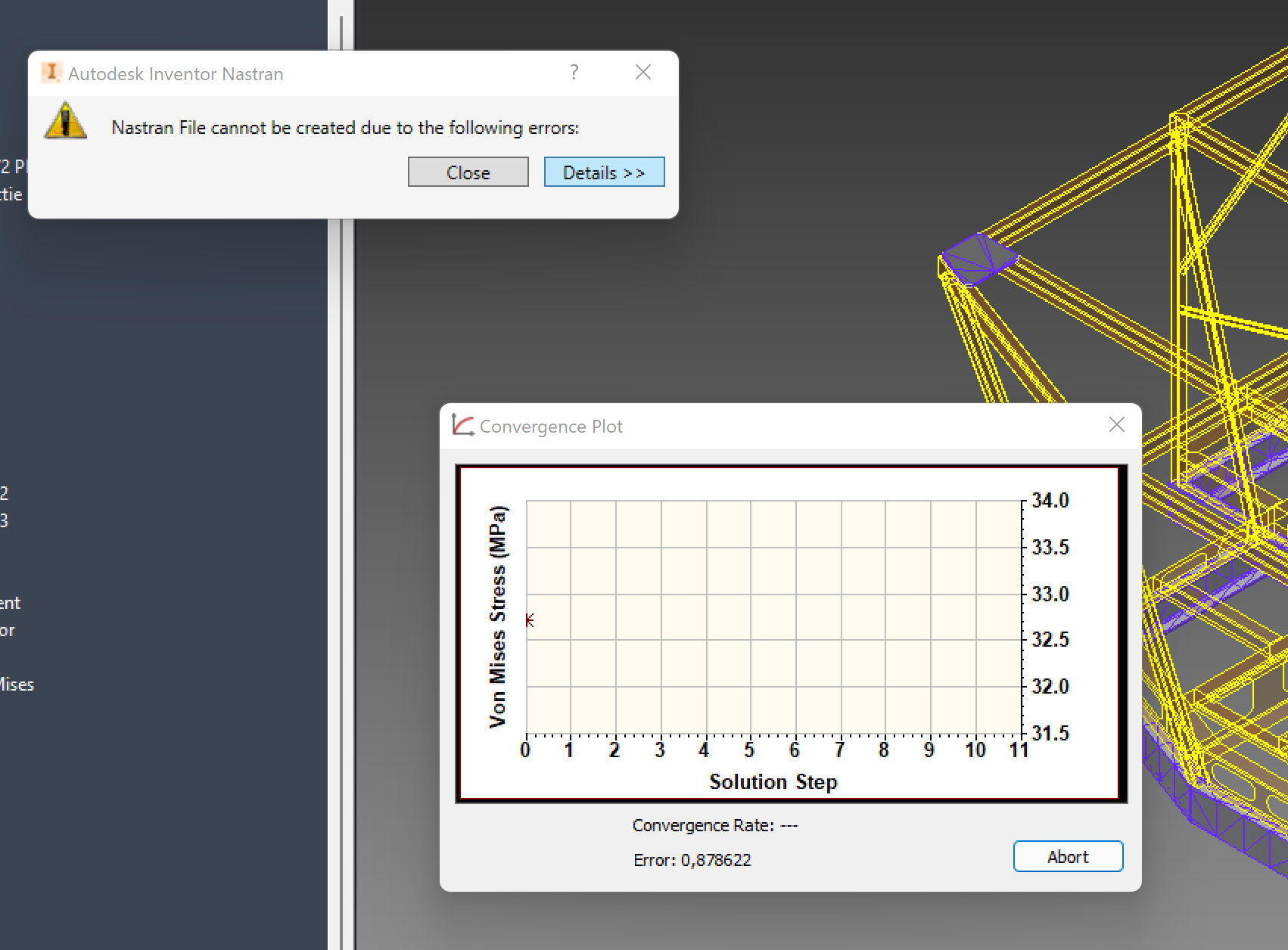Click the Error value readout below the plot

click(x=692, y=860)
